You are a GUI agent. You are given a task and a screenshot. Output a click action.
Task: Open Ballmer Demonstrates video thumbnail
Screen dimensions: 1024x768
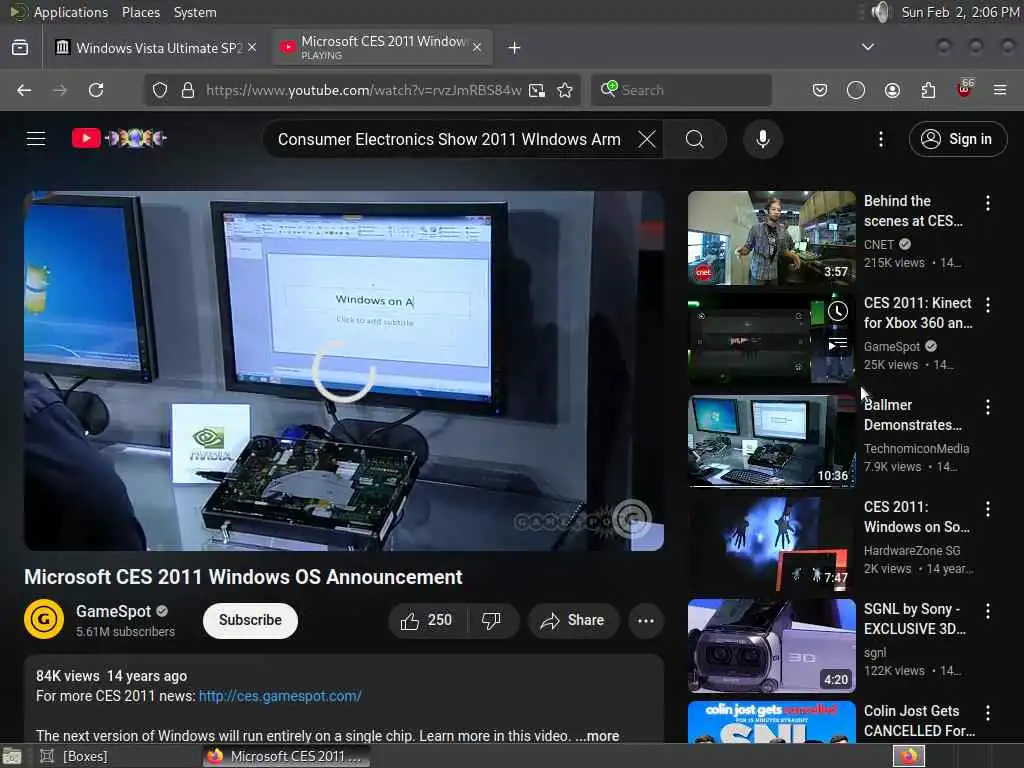click(x=771, y=441)
